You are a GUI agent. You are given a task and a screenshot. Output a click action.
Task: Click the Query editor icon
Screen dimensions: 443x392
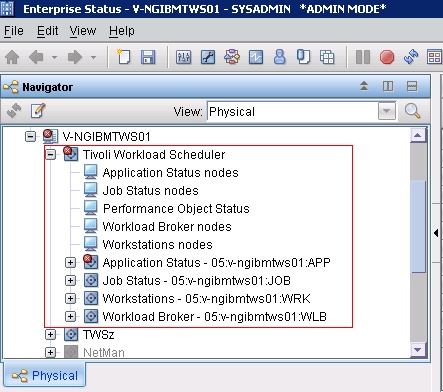point(303,57)
